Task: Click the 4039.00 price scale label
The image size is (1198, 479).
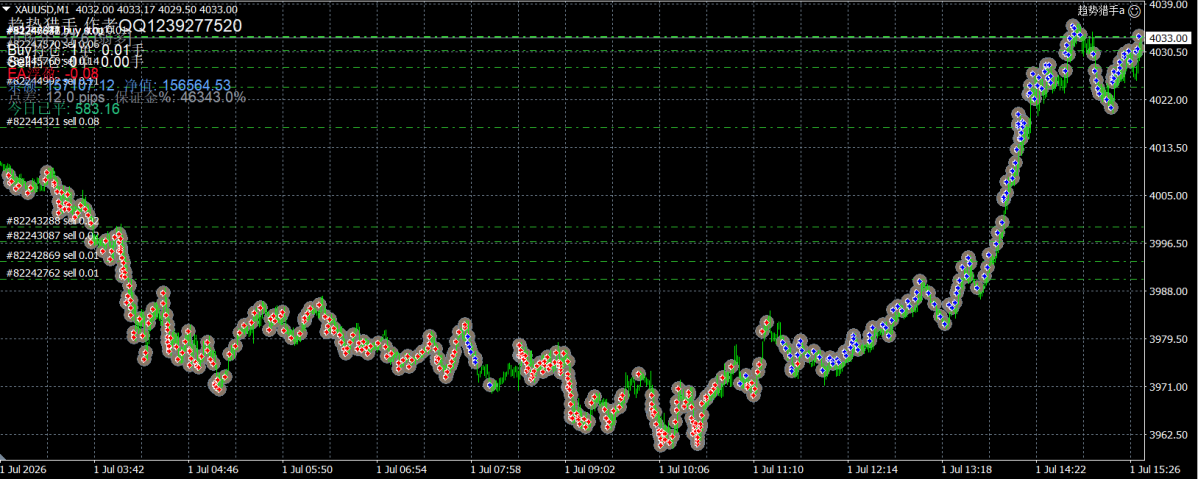Action: click(x=1168, y=5)
